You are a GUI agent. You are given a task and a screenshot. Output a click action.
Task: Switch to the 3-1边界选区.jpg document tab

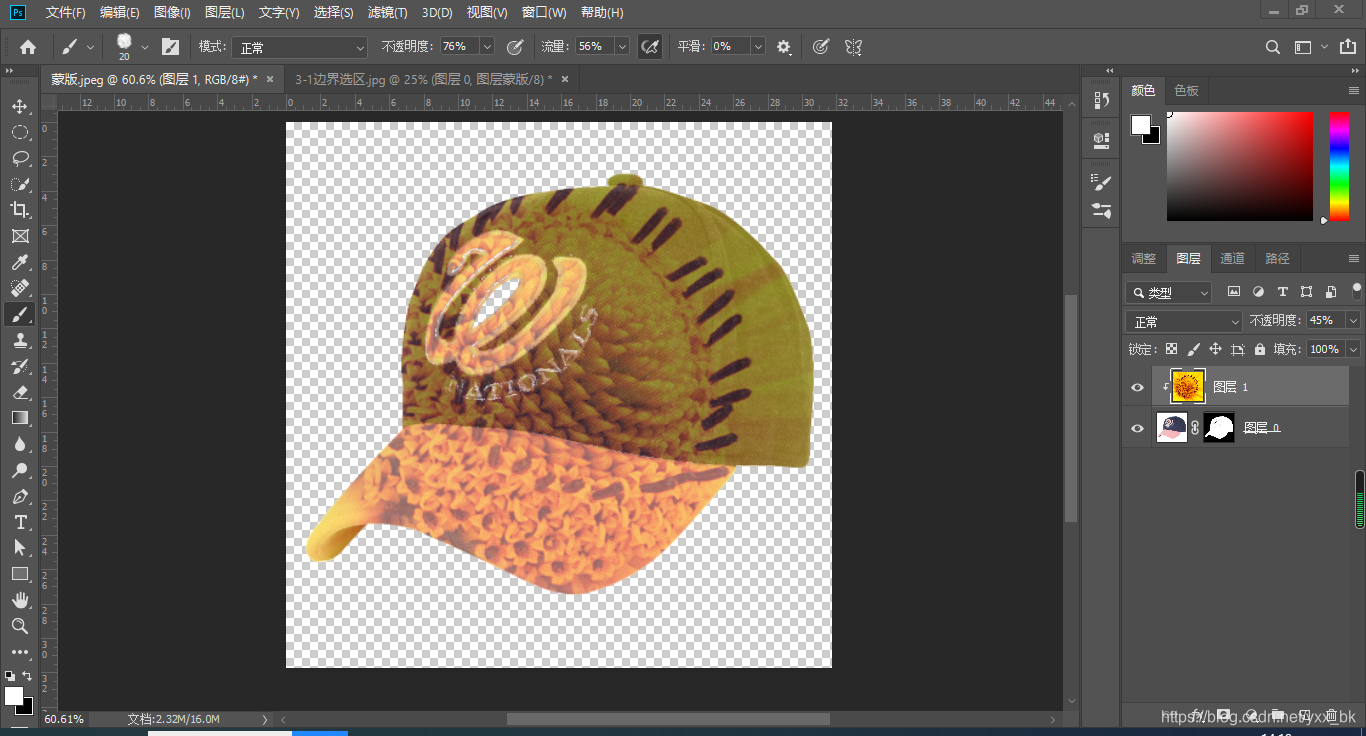(423, 79)
